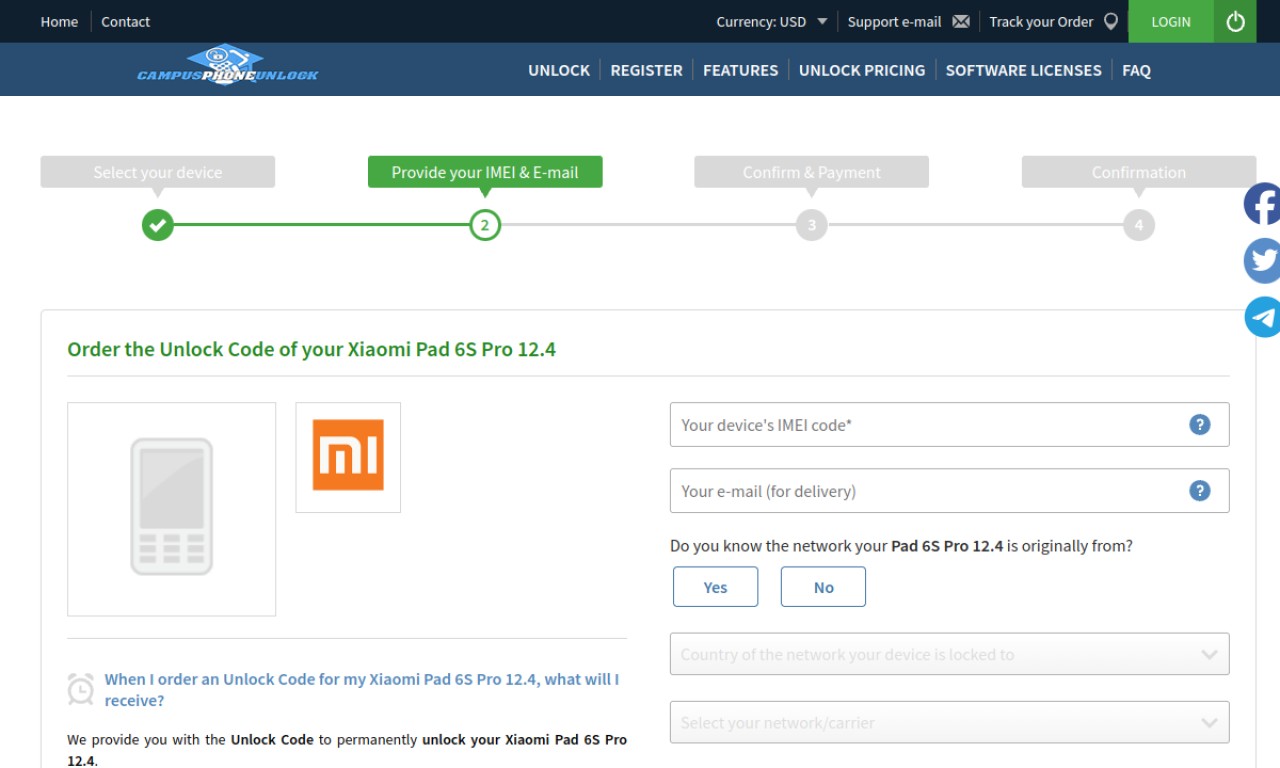Open the SOFTWARE LICENSES menu item
The image size is (1280, 768).
1023,70
